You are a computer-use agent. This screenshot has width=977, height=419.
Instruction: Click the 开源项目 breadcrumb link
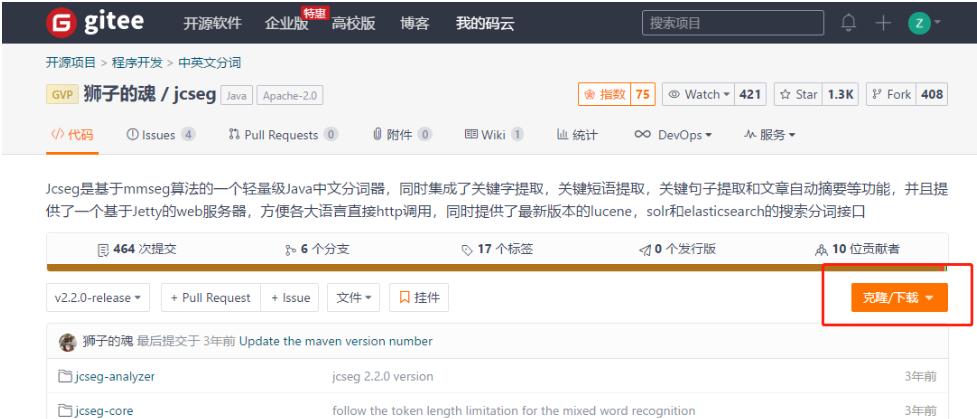pos(70,62)
